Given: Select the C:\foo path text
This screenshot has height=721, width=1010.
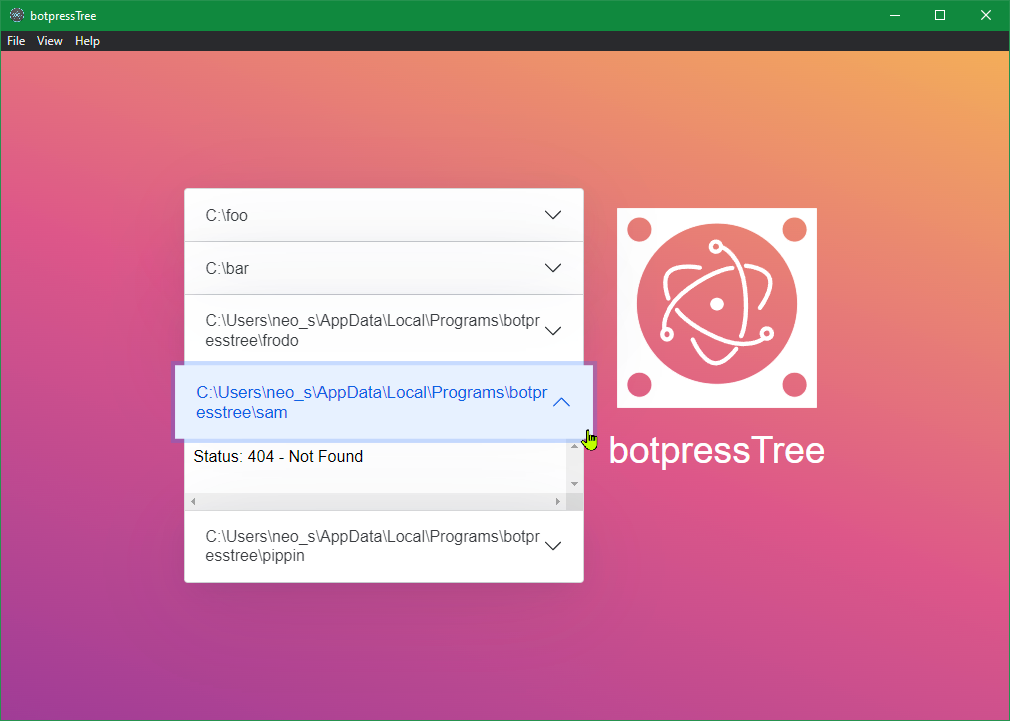Looking at the screenshot, I should [x=227, y=215].
